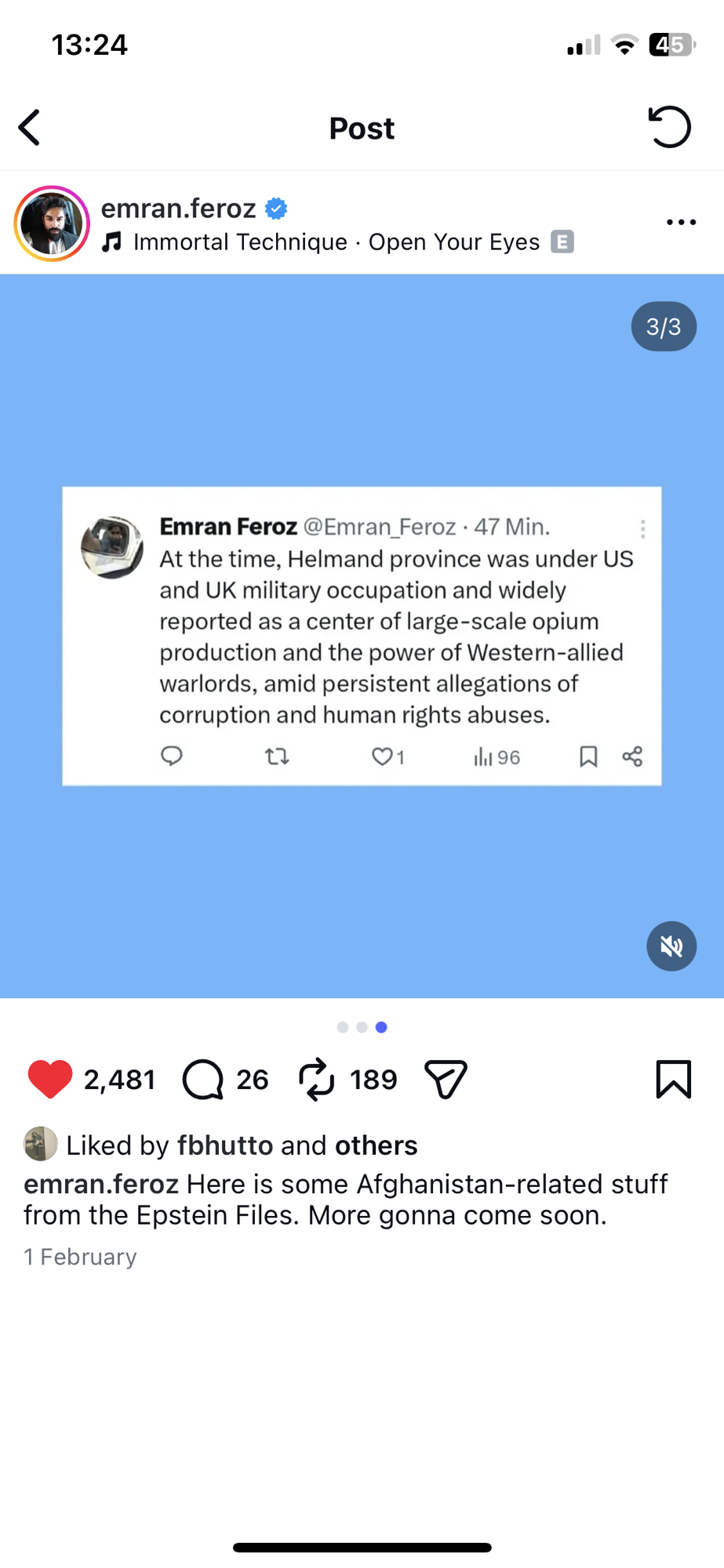Open the emran.feroz username at top
The width and height of the screenshot is (724, 1568).
[179, 209]
